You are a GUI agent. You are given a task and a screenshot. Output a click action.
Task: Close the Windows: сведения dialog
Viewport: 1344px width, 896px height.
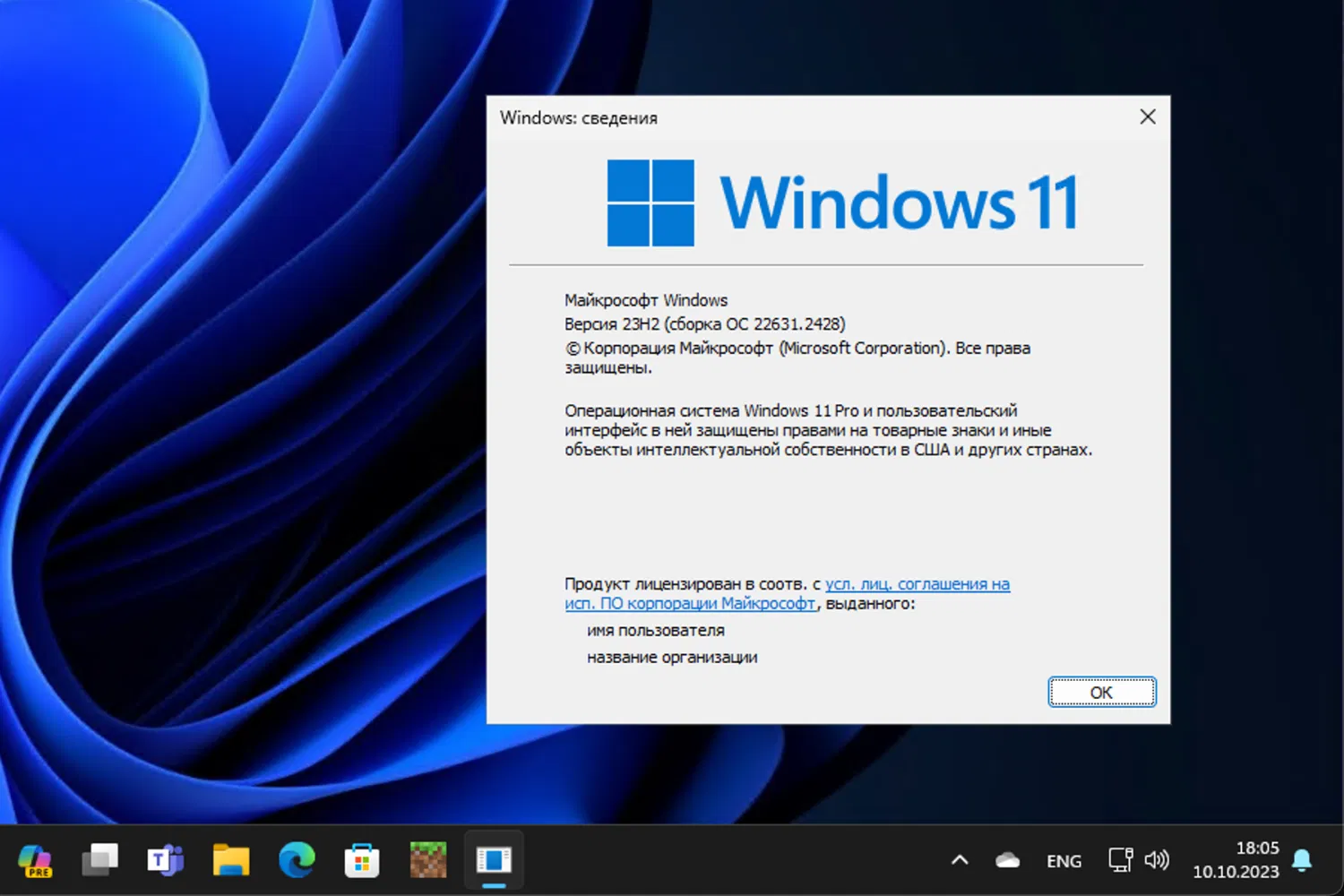pos(1148,116)
